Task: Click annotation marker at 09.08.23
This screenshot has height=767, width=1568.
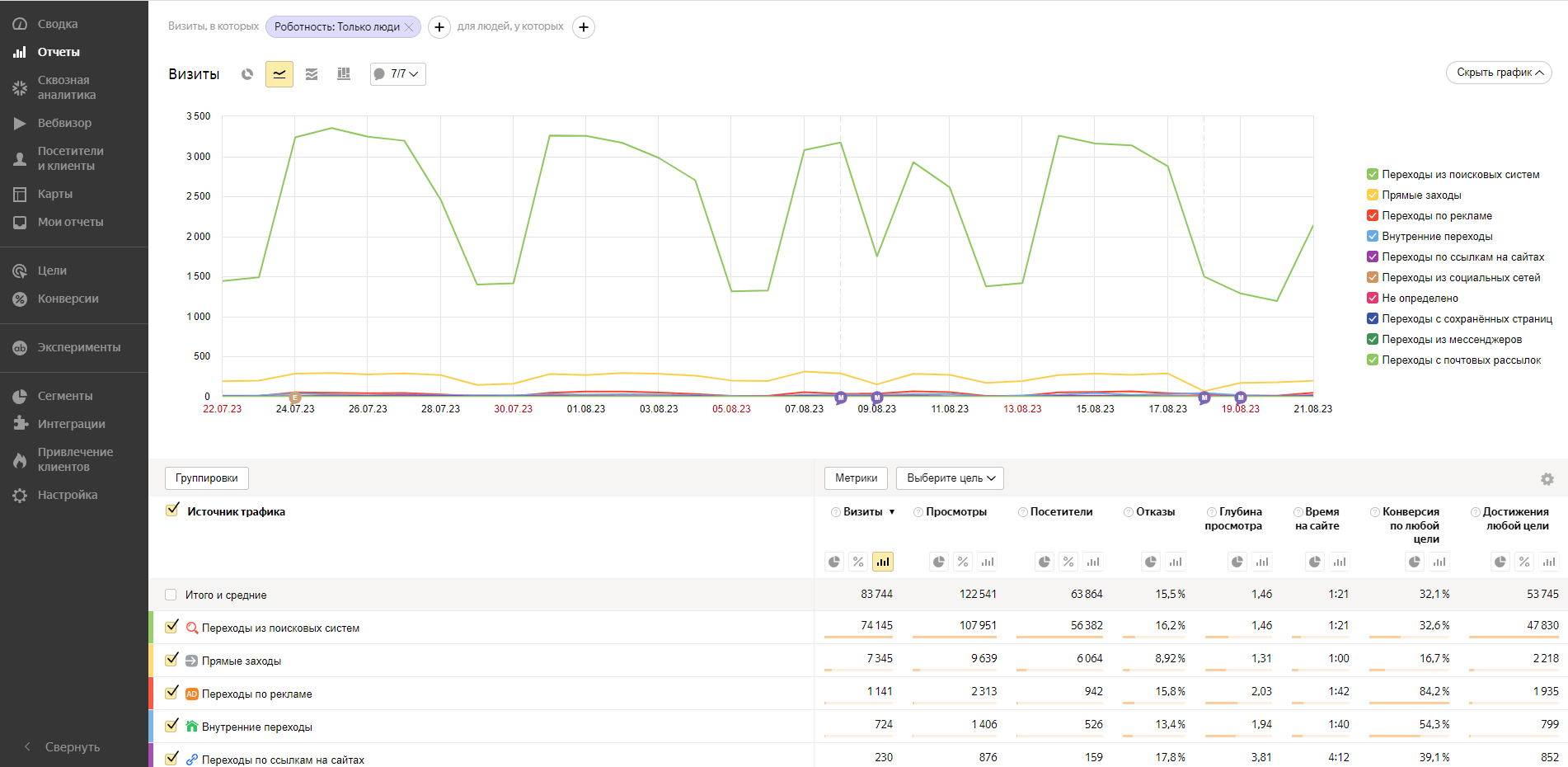Action: coord(877,398)
